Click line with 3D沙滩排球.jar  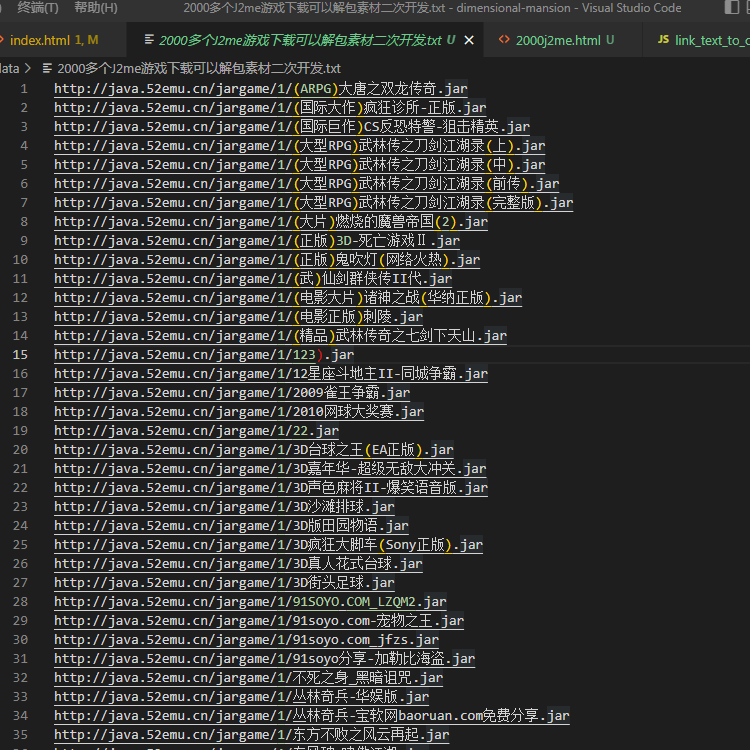click(224, 507)
